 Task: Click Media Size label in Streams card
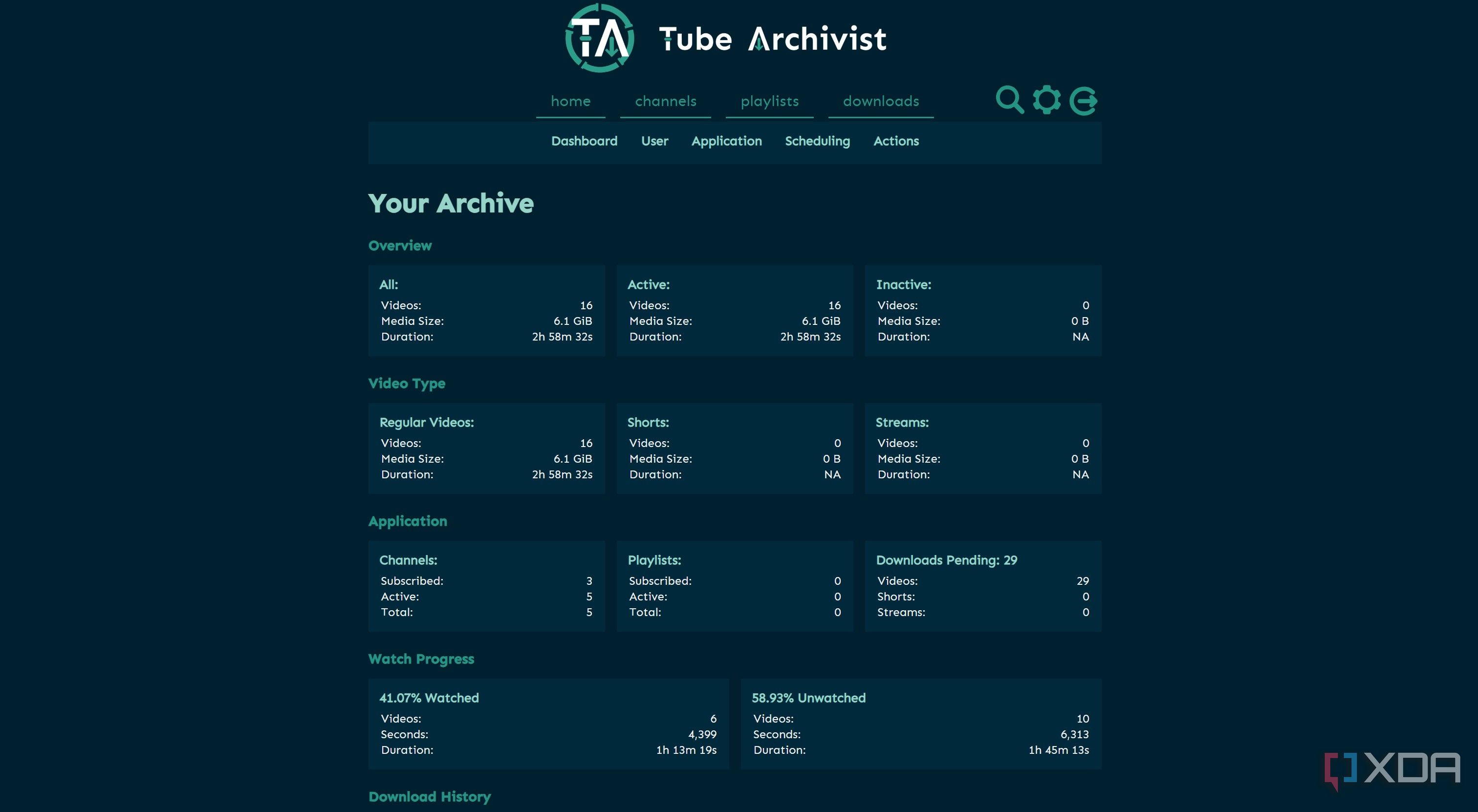tap(909, 459)
